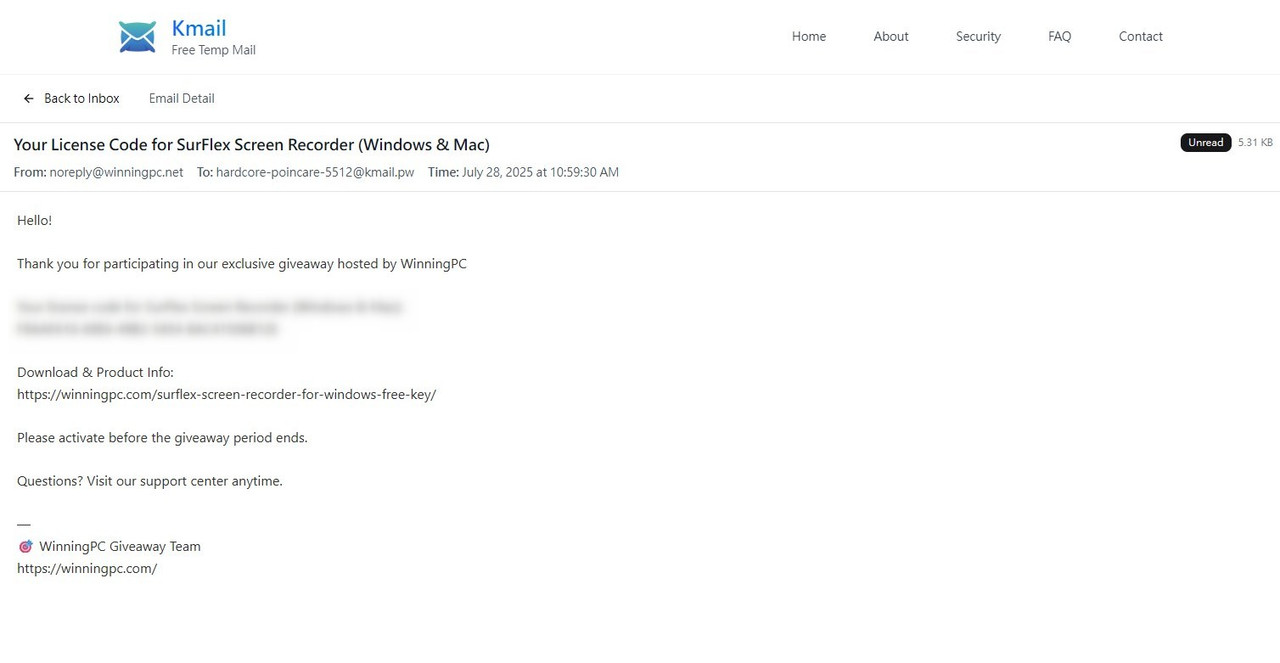The image size is (1280, 663).
Task: Select the email subject line about SurFlex
Action: point(252,144)
